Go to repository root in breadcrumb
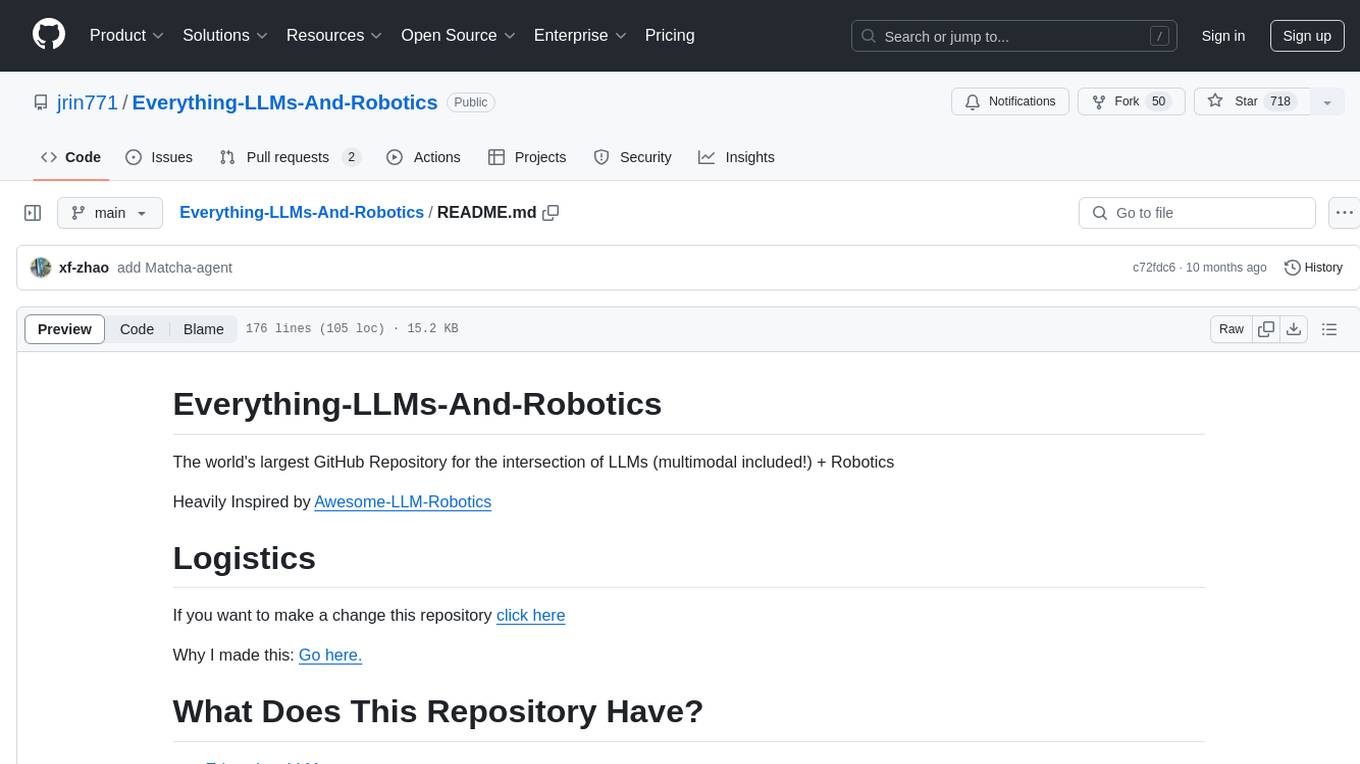This screenshot has width=1360, height=764. pyautogui.click(x=301, y=212)
